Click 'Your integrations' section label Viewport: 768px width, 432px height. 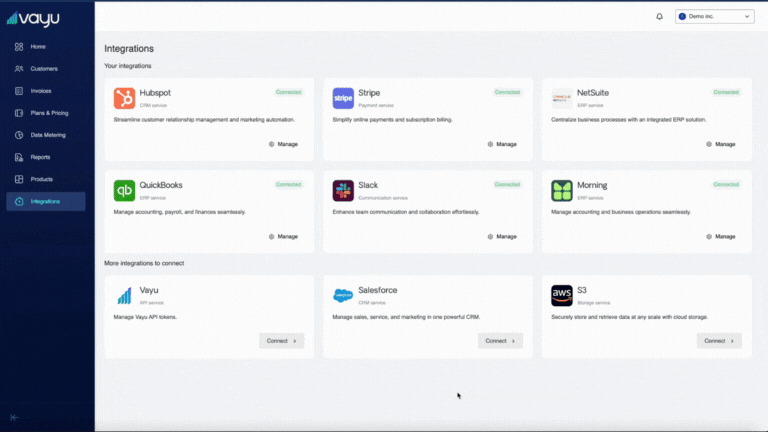pos(128,66)
